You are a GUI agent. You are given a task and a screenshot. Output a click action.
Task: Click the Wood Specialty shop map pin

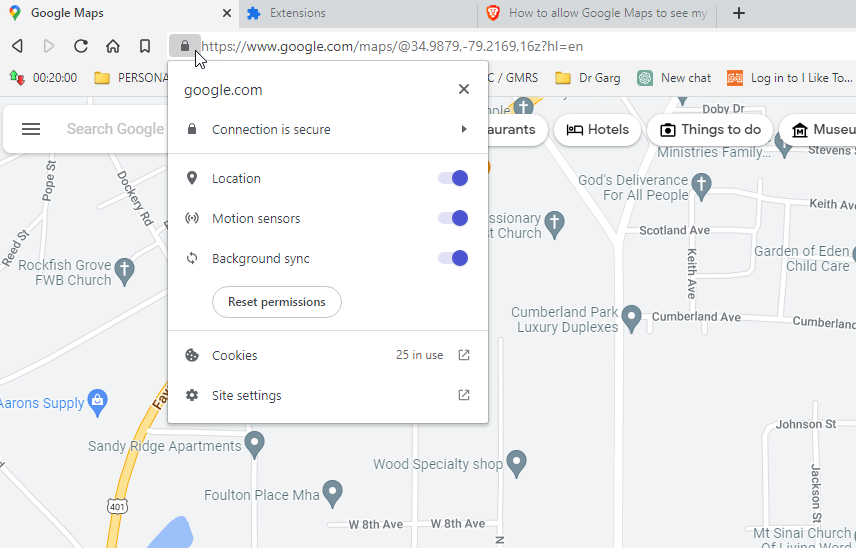point(516,463)
